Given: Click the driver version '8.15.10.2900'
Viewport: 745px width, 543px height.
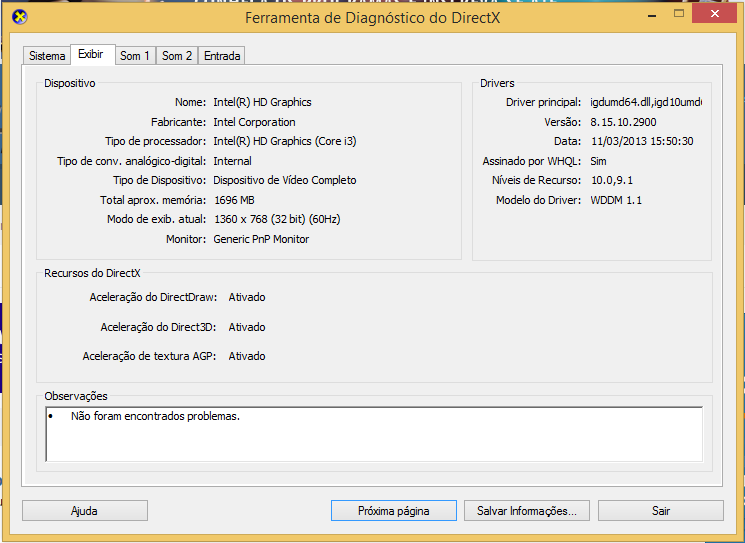Looking at the screenshot, I should pos(623,122).
